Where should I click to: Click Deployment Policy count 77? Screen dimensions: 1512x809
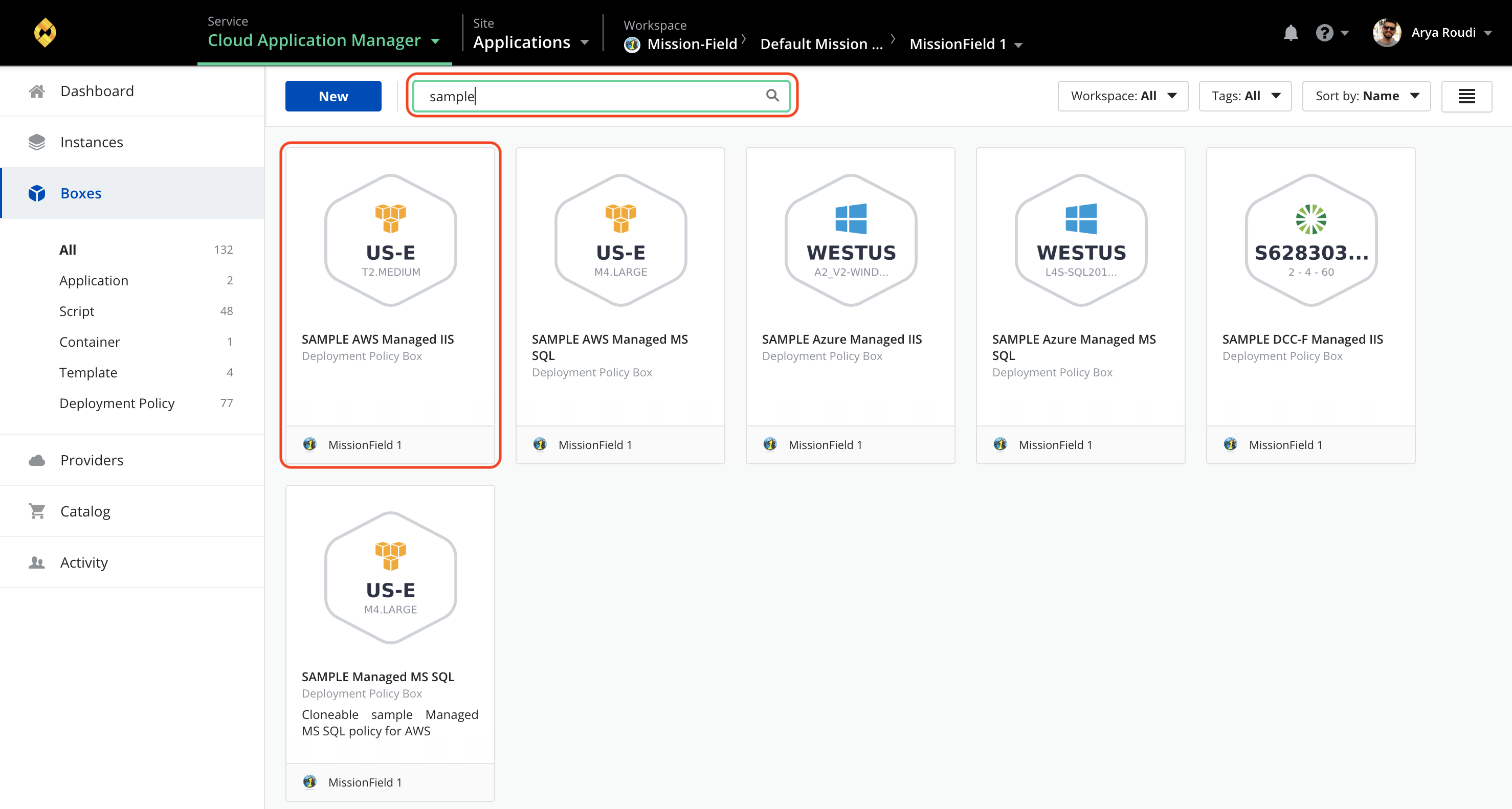pyautogui.click(x=227, y=403)
